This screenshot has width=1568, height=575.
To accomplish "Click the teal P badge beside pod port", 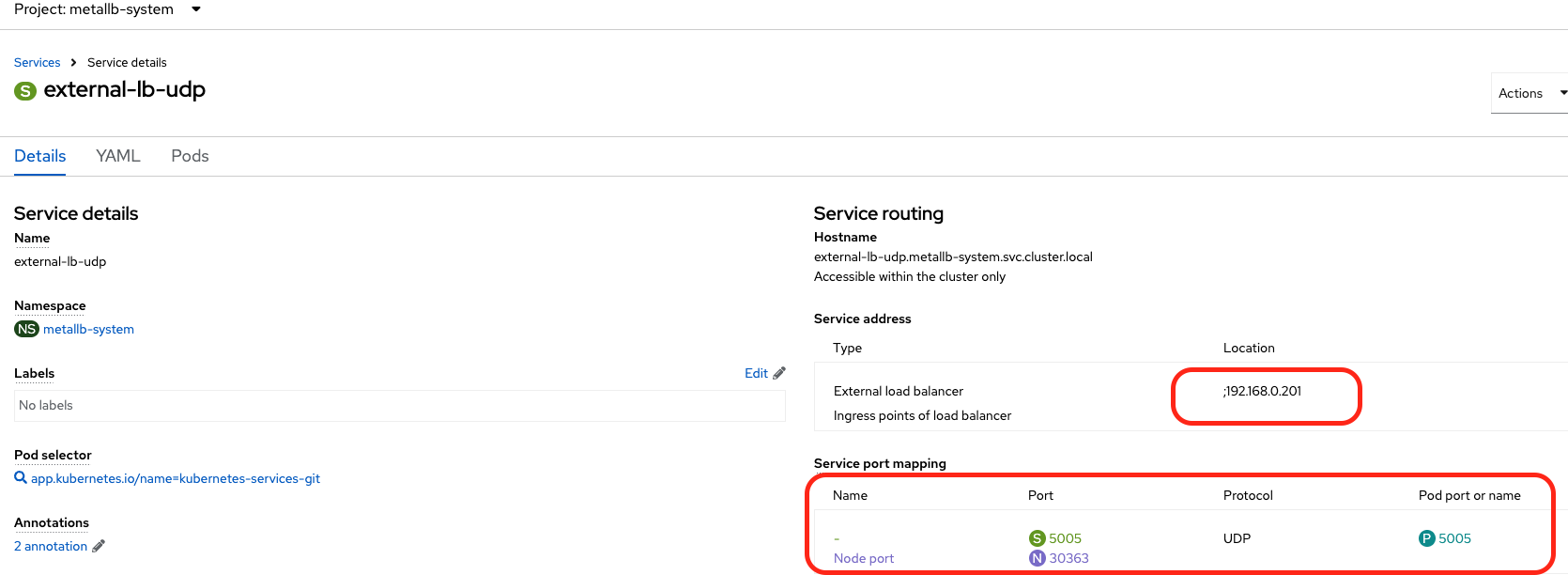I will (1426, 538).
